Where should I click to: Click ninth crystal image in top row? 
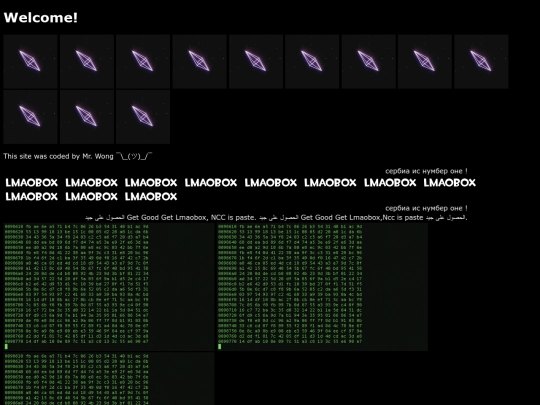[481, 61]
